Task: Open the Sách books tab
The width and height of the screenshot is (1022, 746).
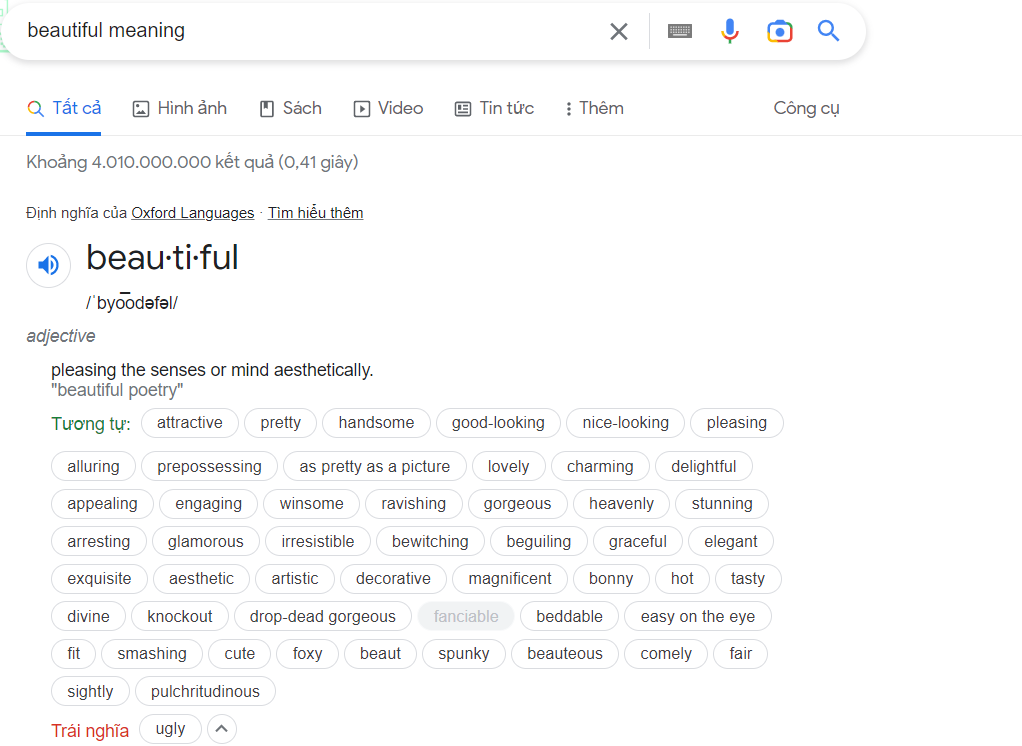Action: [x=291, y=108]
